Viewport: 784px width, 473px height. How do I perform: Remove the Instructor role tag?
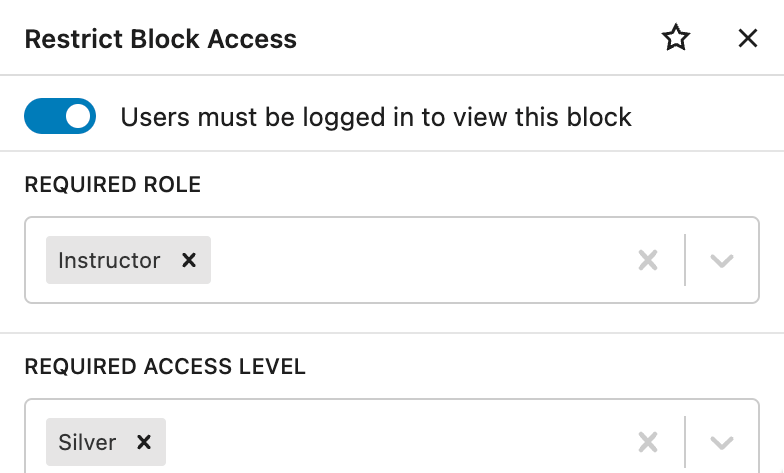pos(189,260)
